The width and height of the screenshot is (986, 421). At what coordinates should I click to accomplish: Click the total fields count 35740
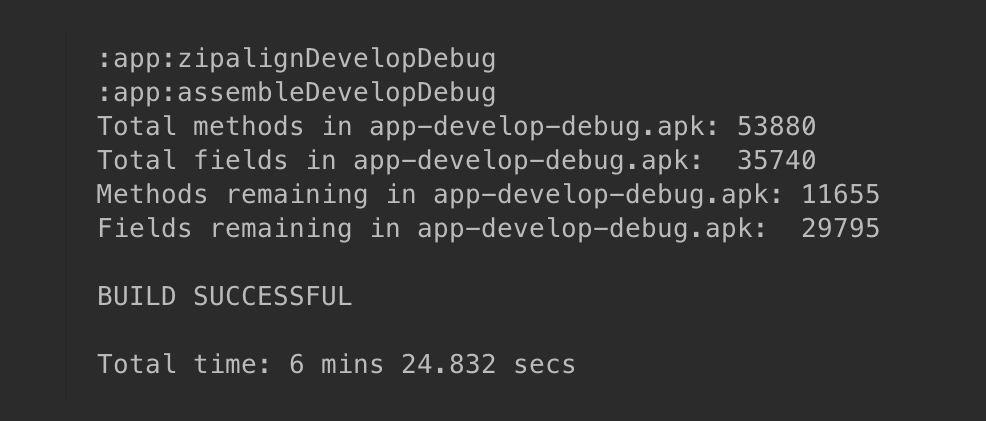click(x=776, y=161)
